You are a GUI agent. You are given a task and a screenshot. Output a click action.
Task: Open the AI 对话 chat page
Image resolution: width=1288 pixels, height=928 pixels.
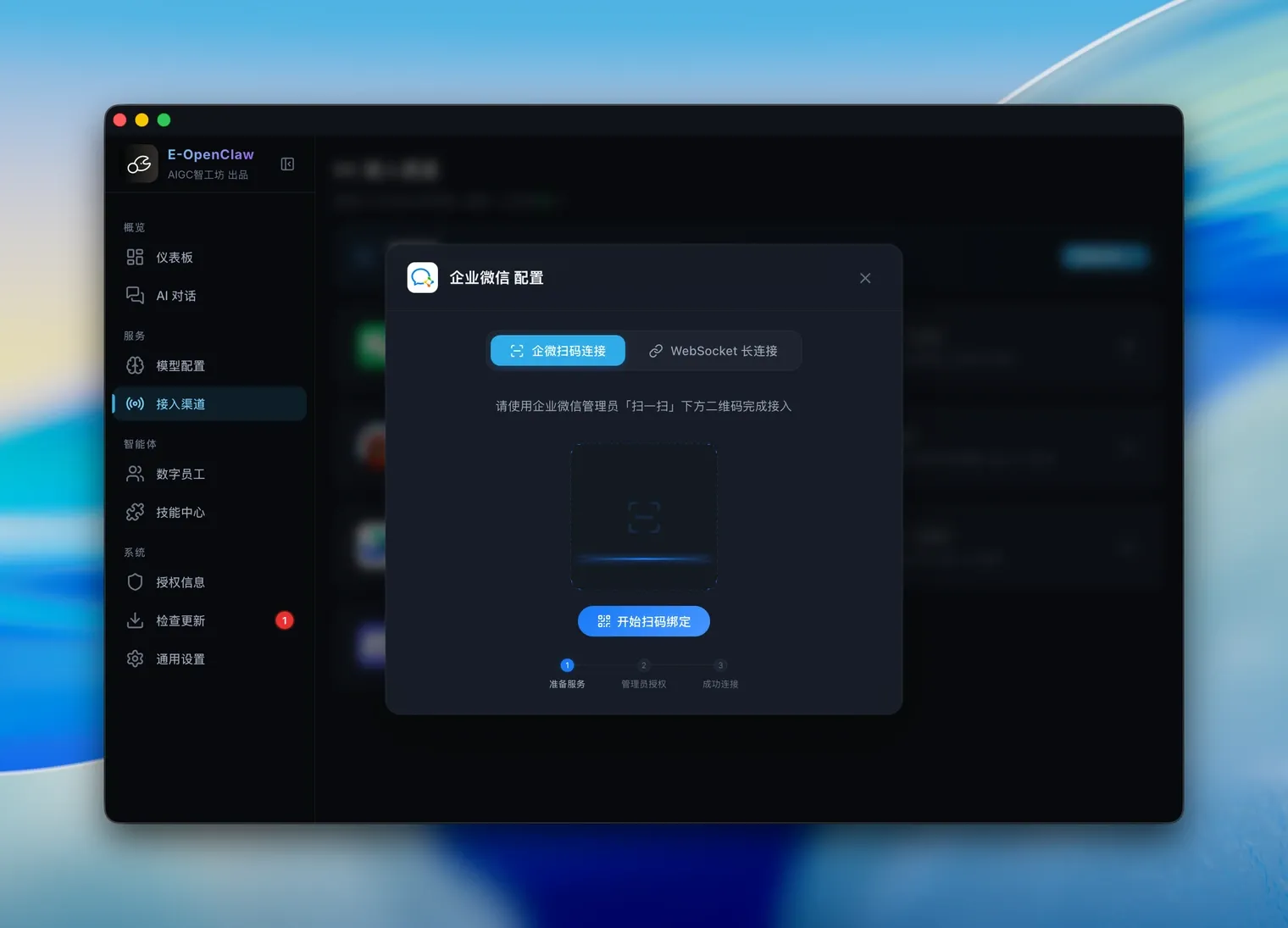click(x=209, y=296)
